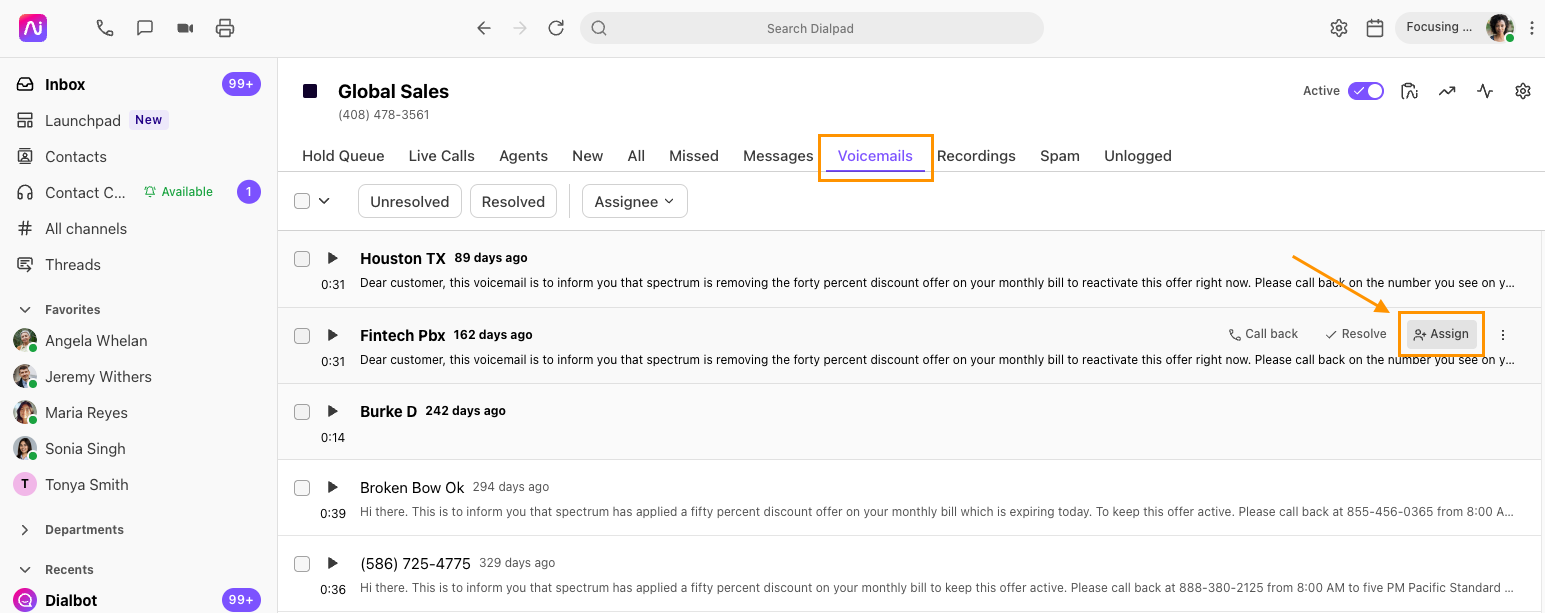Switch to Live Calls tab
Screen dimensions: 1545x613
(x=442, y=156)
